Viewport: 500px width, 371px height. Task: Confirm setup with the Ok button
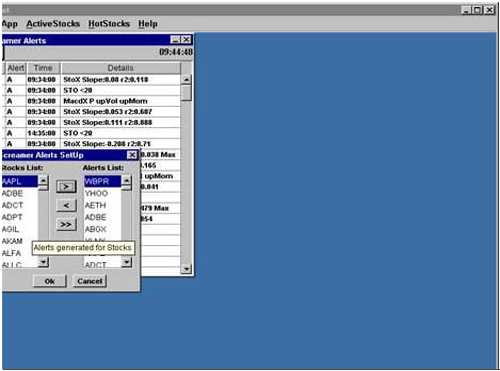point(50,281)
